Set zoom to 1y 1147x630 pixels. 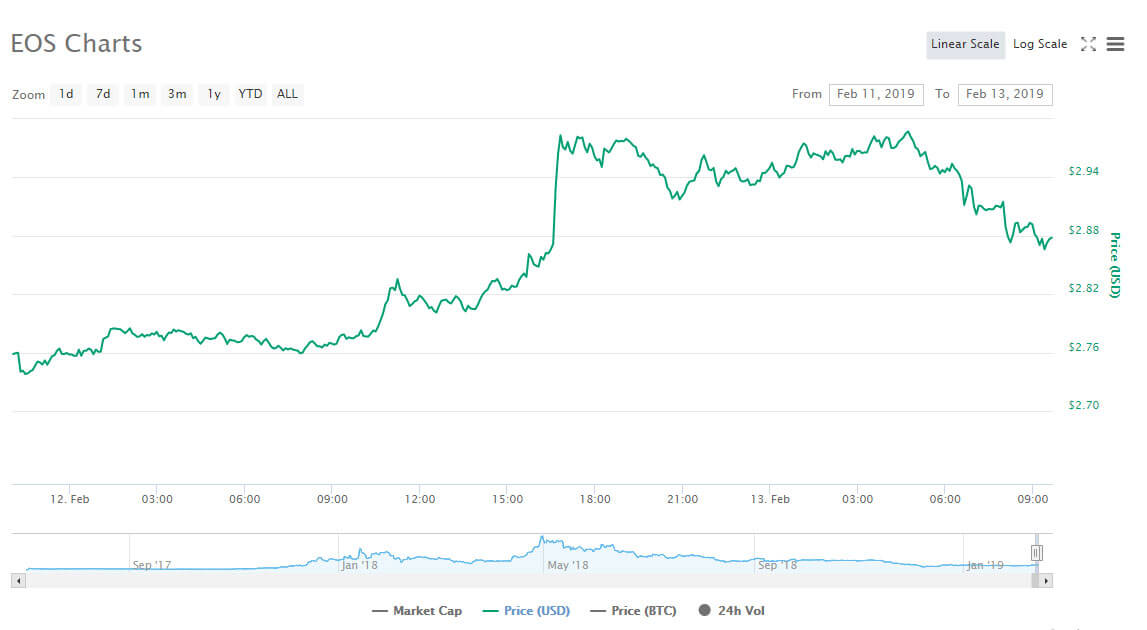point(214,94)
